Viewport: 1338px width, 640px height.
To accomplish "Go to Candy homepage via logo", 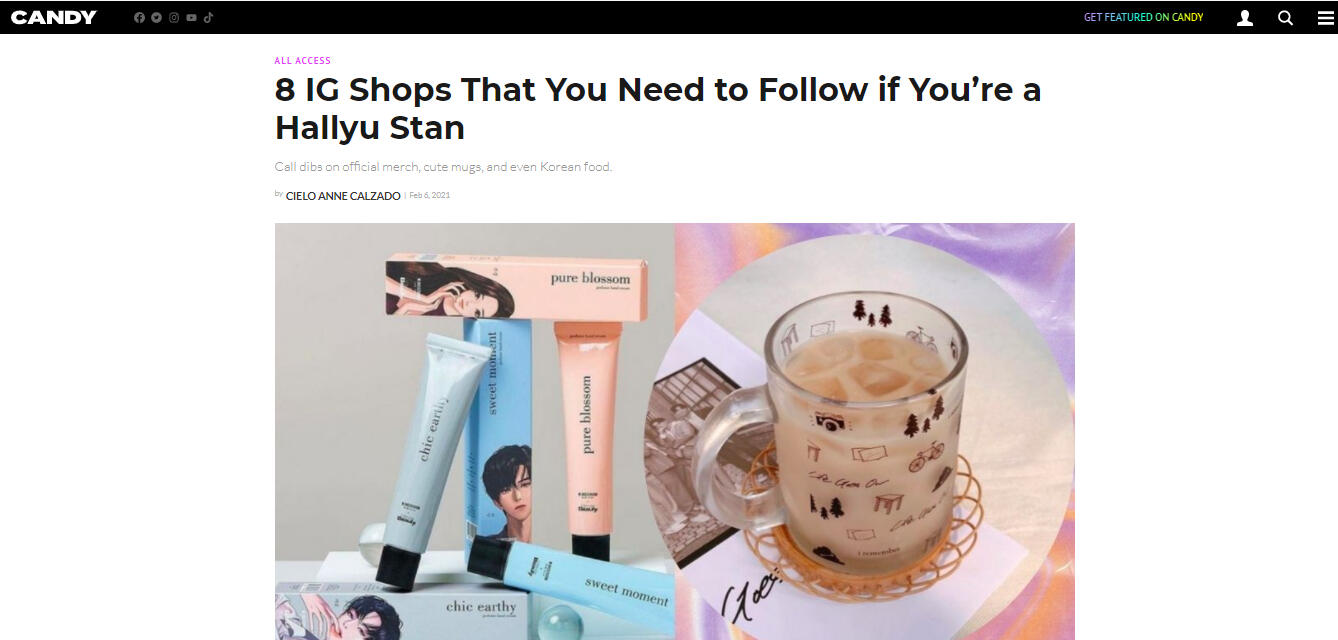I will coord(54,17).
